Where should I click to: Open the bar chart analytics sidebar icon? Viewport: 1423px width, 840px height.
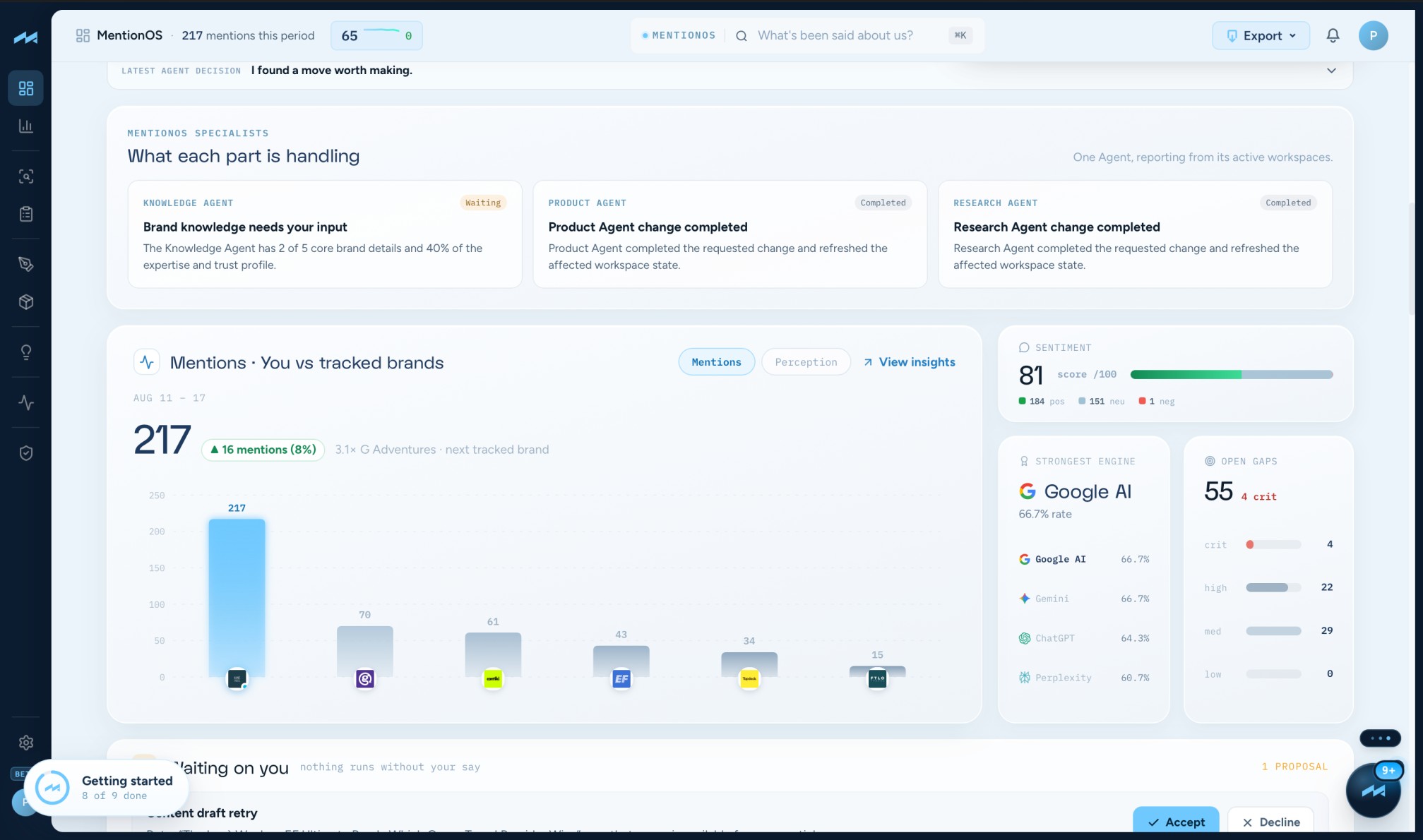click(x=26, y=126)
